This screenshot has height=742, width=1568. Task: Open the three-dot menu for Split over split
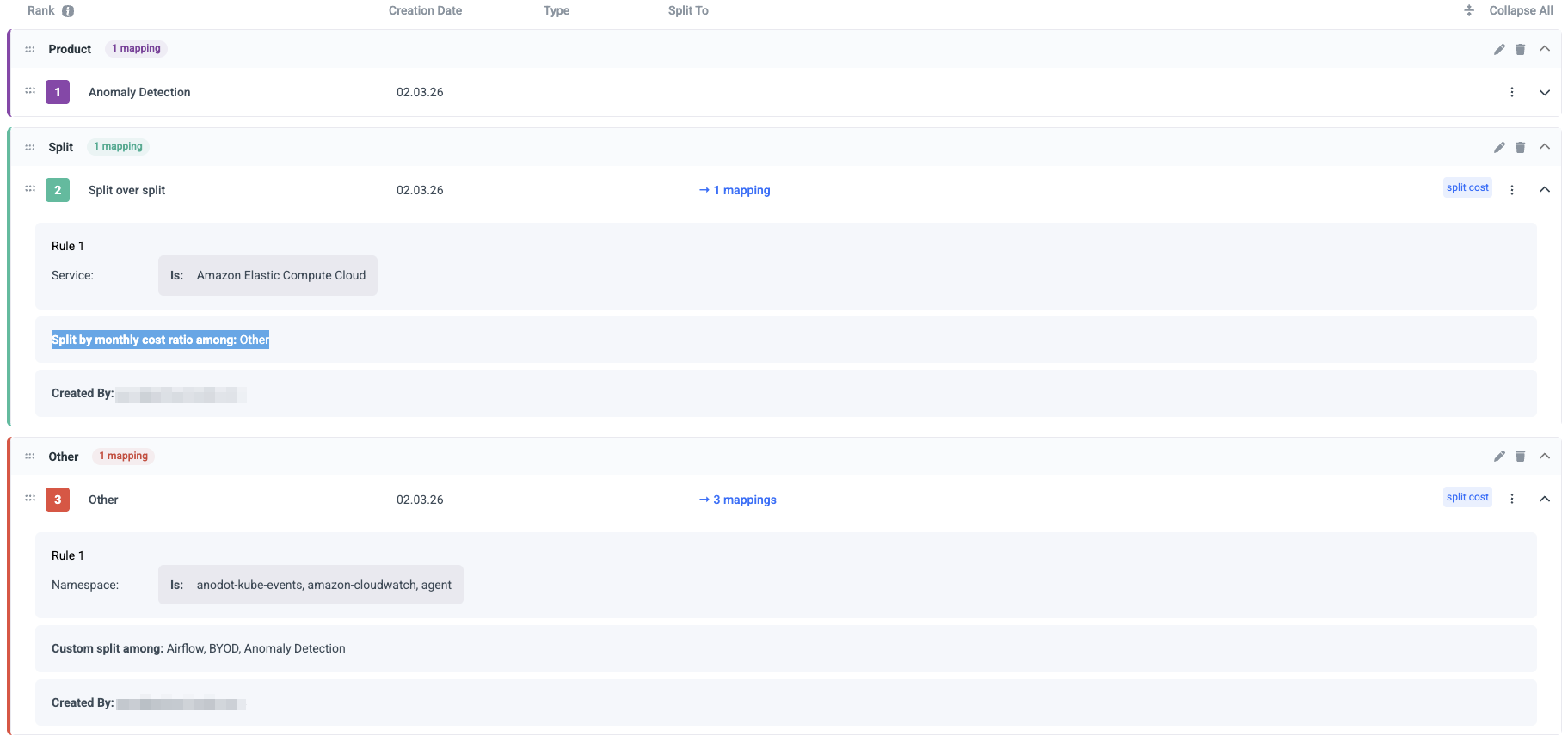(x=1511, y=190)
